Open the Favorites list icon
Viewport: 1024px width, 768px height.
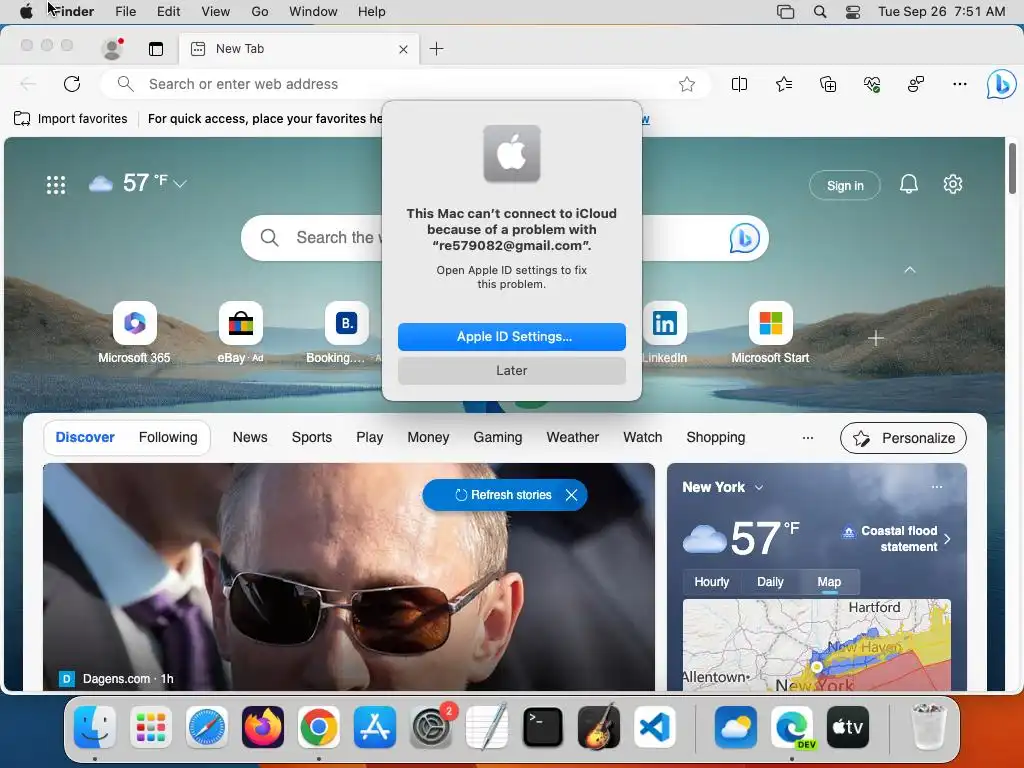(x=784, y=84)
